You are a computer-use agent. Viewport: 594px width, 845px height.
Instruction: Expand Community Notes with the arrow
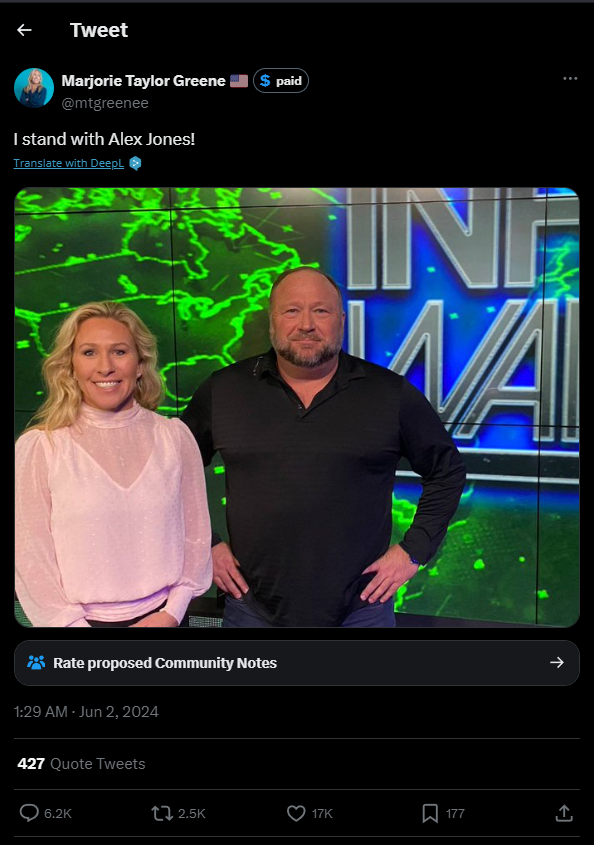557,662
